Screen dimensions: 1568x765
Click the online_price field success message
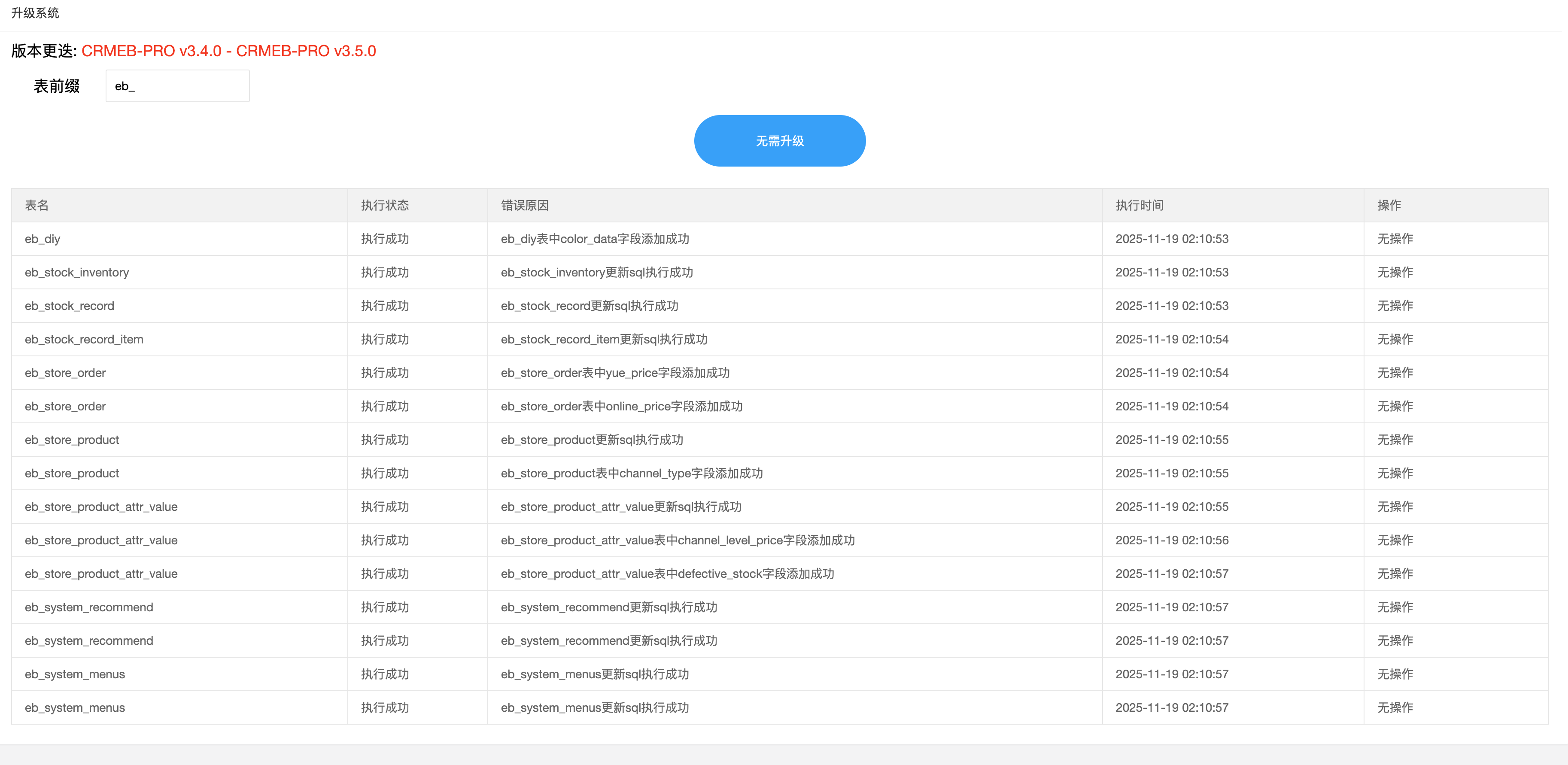coord(621,406)
